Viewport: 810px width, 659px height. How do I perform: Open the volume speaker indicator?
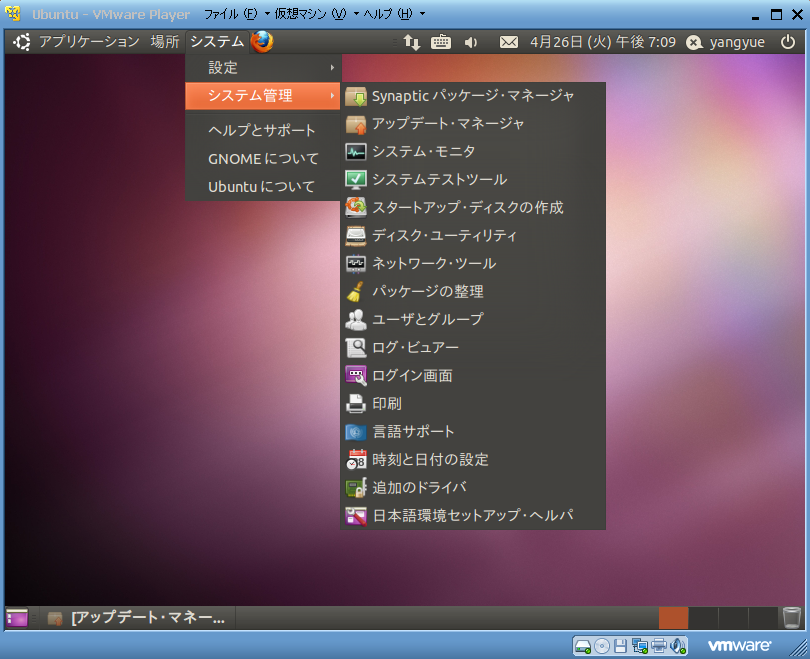coord(471,42)
